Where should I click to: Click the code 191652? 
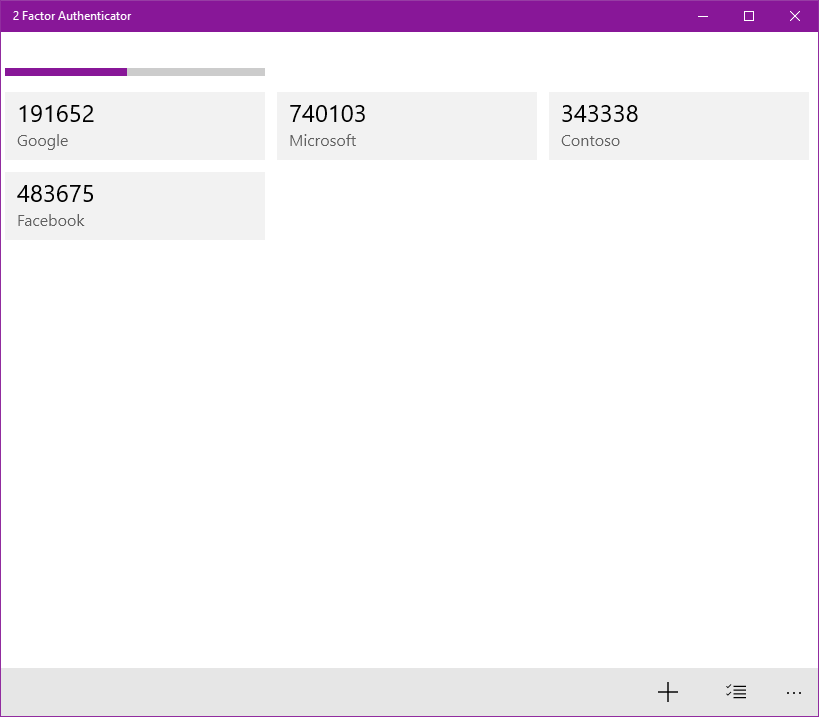click(x=55, y=114)
